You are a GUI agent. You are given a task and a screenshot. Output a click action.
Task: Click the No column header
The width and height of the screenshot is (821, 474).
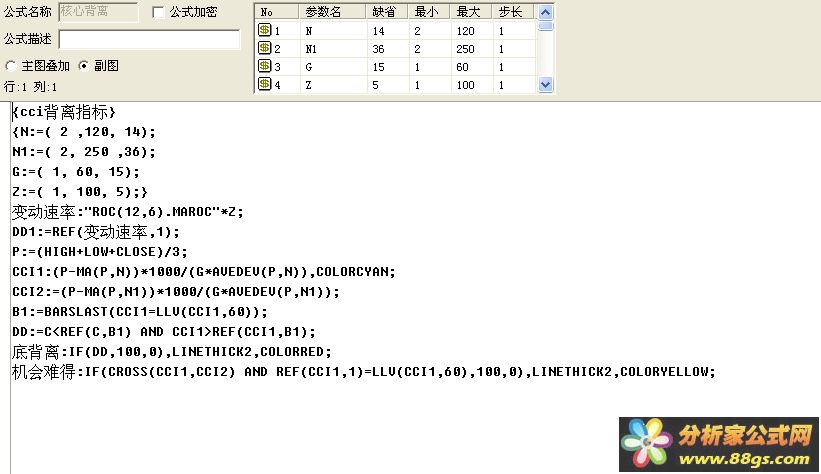pos(277,12)
